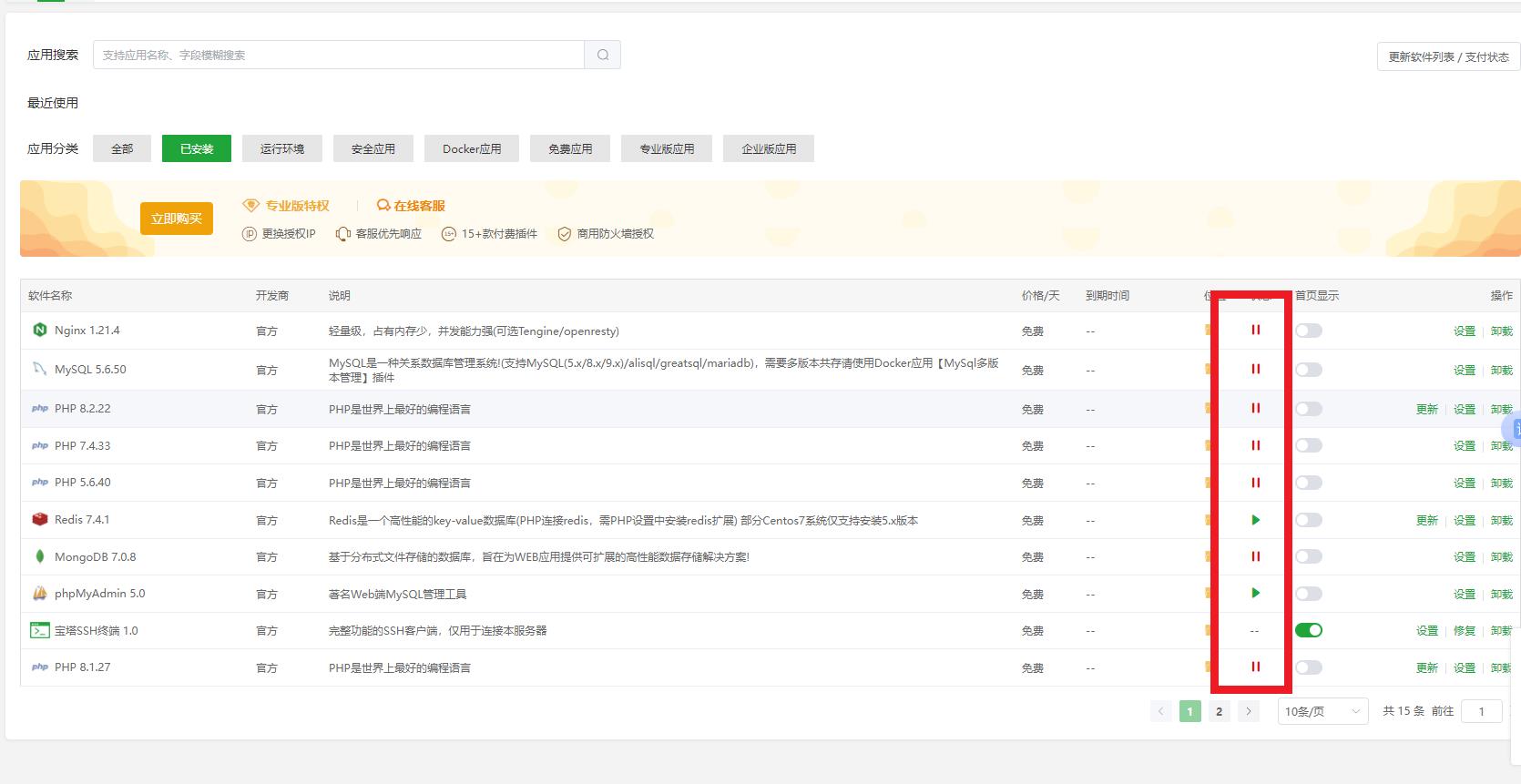Click 更新 link for PHP 8.1.27
The height and width of the screenshot is (784, 1521).
pyautogui.click(x=1427, y=668)
